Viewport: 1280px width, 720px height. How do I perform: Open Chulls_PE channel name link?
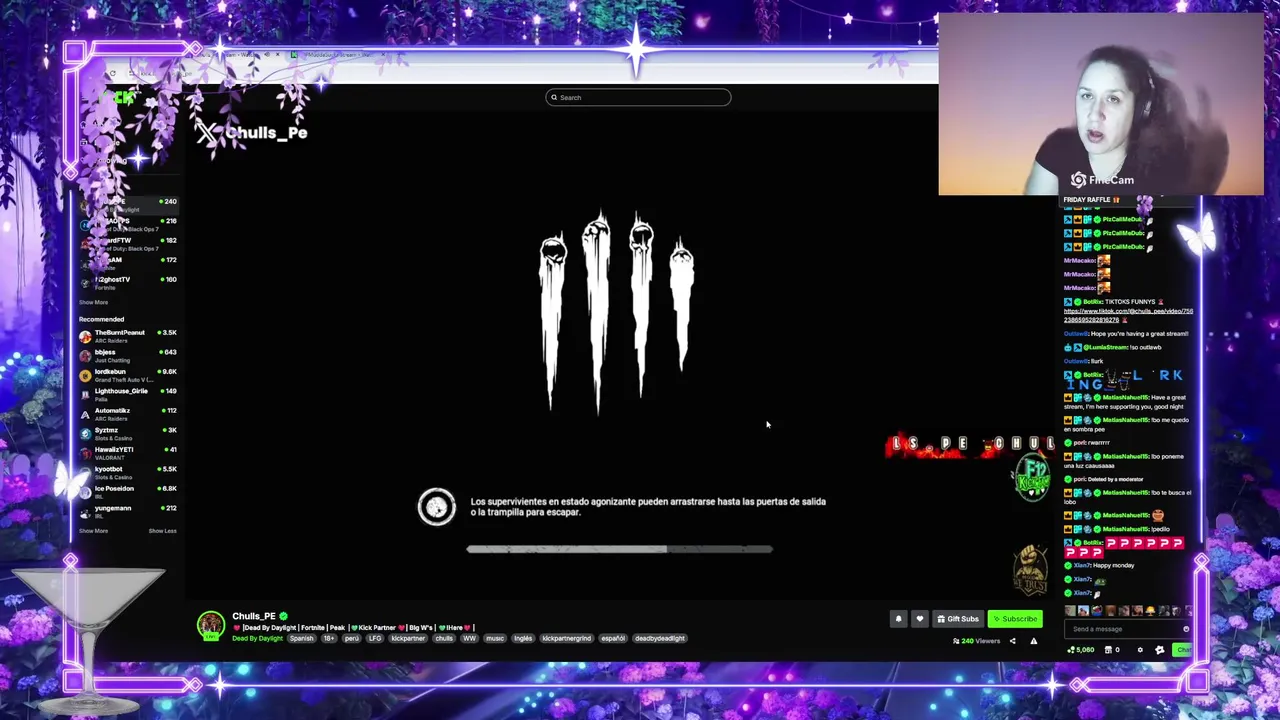coord(254,616)
